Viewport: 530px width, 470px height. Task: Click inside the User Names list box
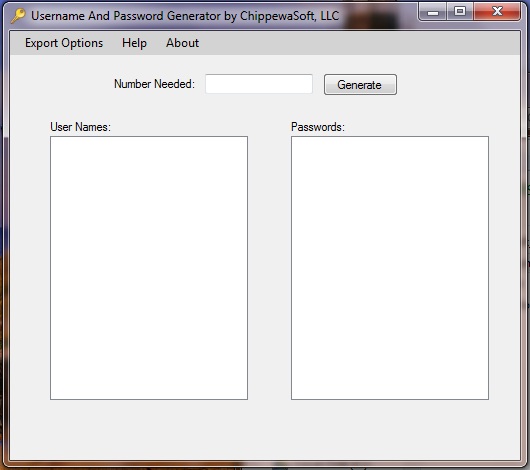[x=149, y=268]
